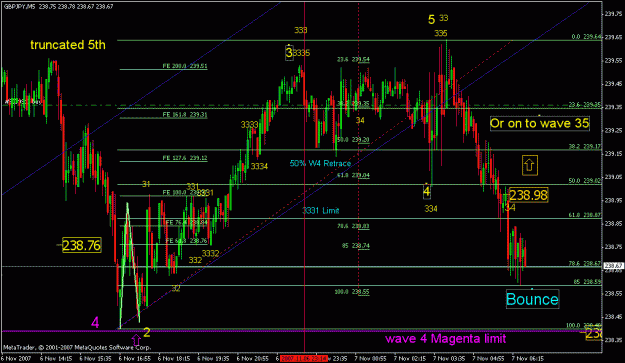Screen dimensions: 625x363
Task: Click the current price marker on price axis
Action: tap(614, 266)
